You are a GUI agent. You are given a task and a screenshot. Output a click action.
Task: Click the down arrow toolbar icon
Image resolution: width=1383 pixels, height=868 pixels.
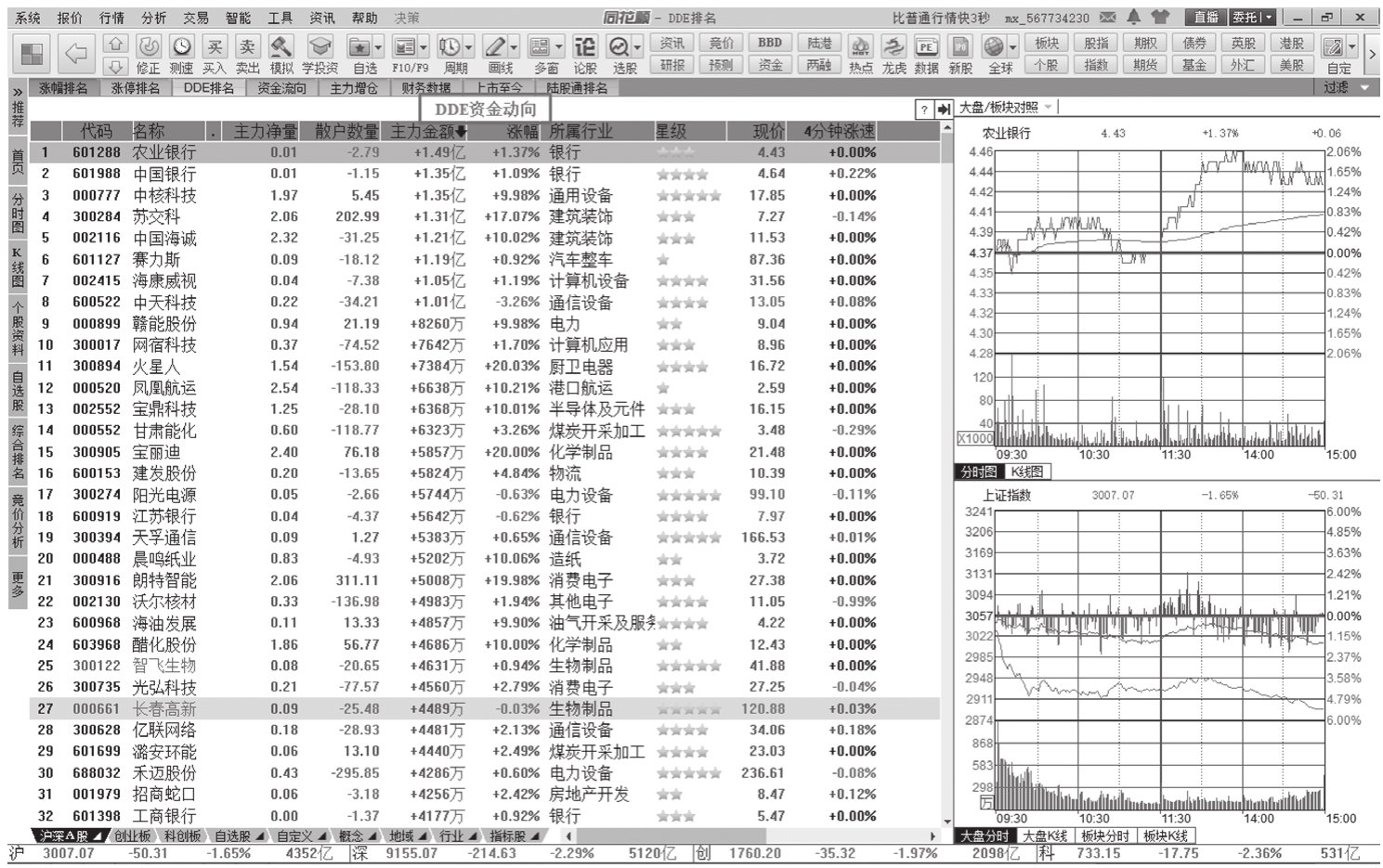(x=115, y=65)
